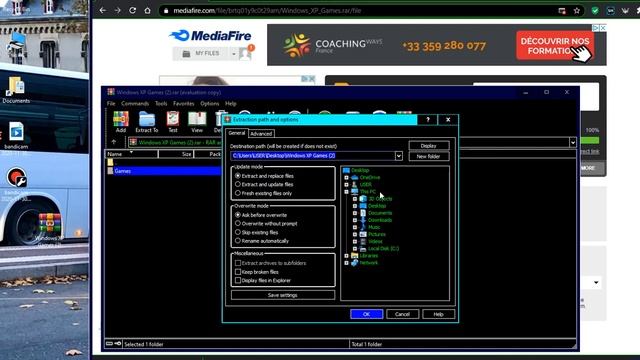Click the Cancel button in extraction dialog
The height and width of the screenshot is (360, 640).
[402, 314]
